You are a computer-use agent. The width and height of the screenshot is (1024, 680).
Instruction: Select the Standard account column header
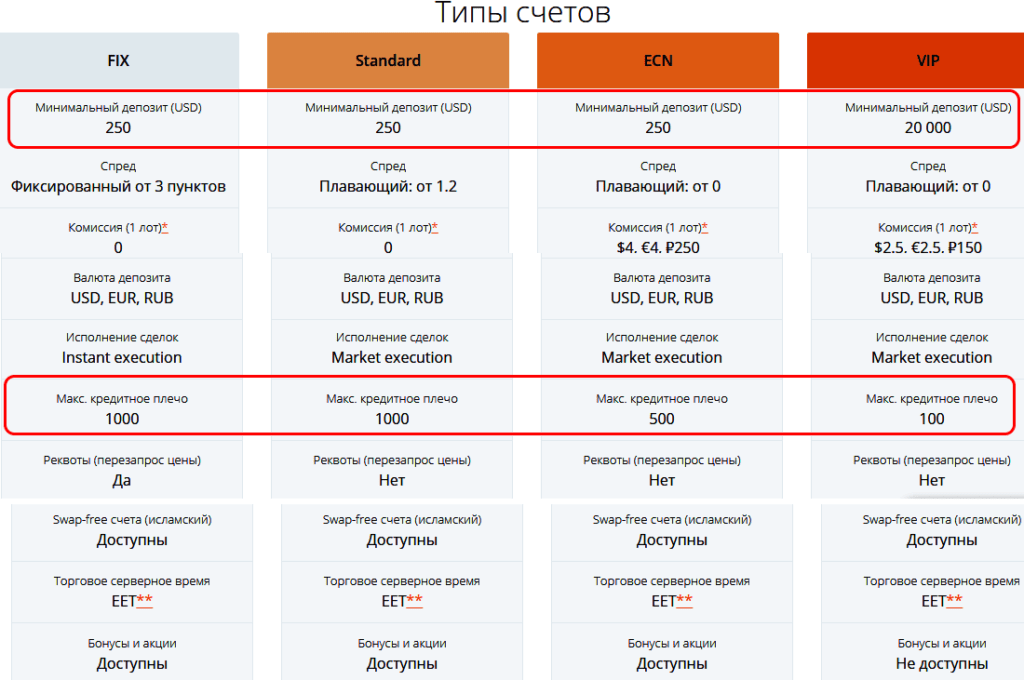[x=388, y=60]
